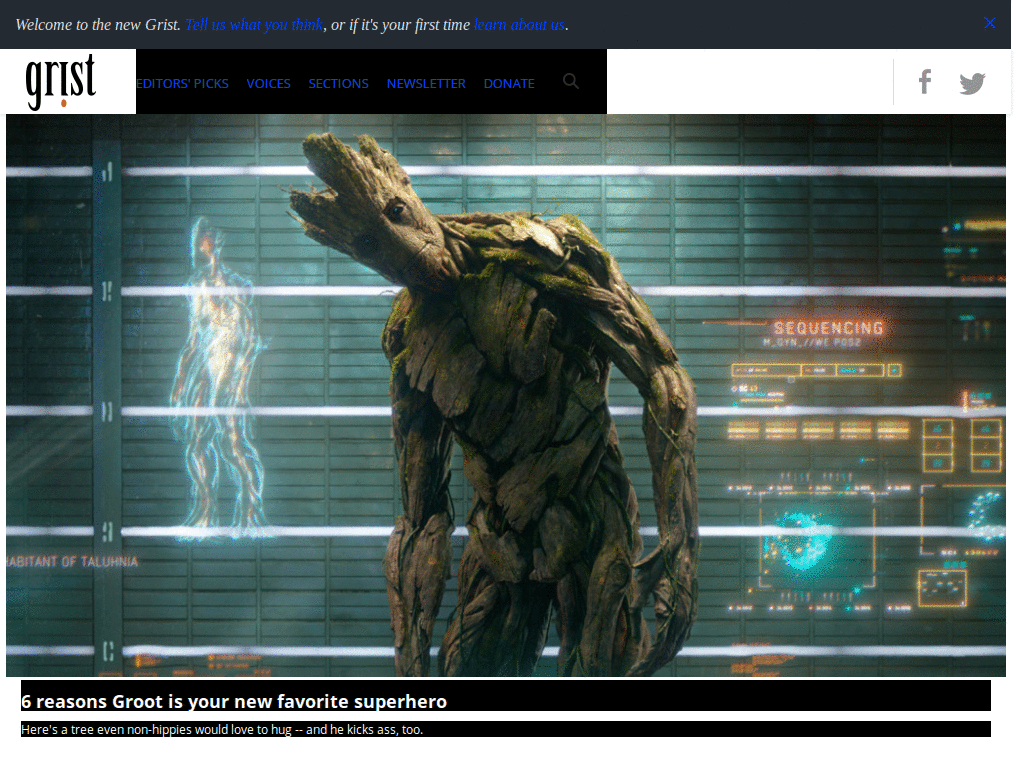
Task: Open the Editors' Picks menu item
Action: (x=182, y=84)
